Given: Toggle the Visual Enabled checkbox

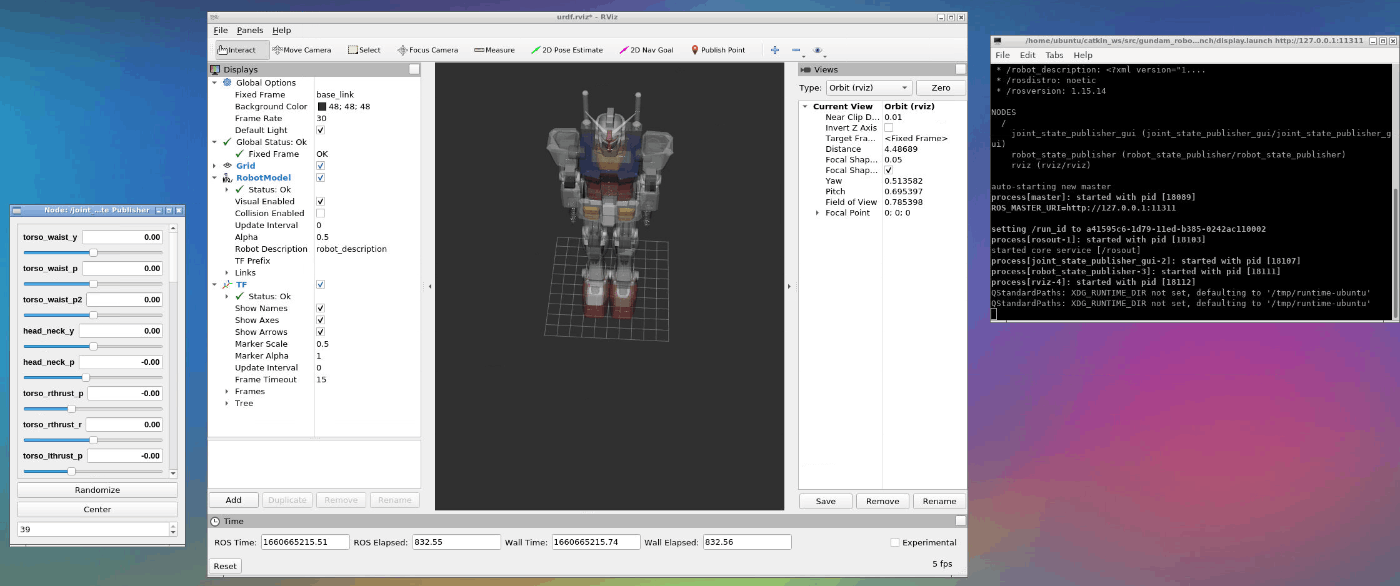Looking at the screenshot, I should [x=321, y=202].
